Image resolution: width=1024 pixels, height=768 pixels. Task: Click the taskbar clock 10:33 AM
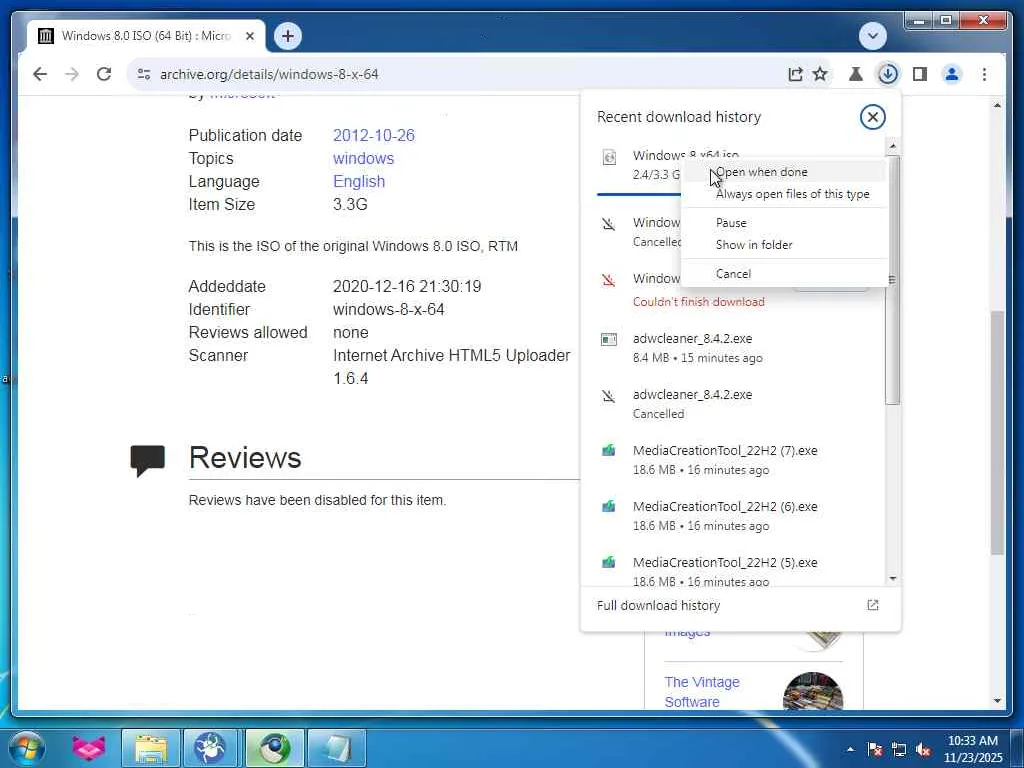coord(972,741)
